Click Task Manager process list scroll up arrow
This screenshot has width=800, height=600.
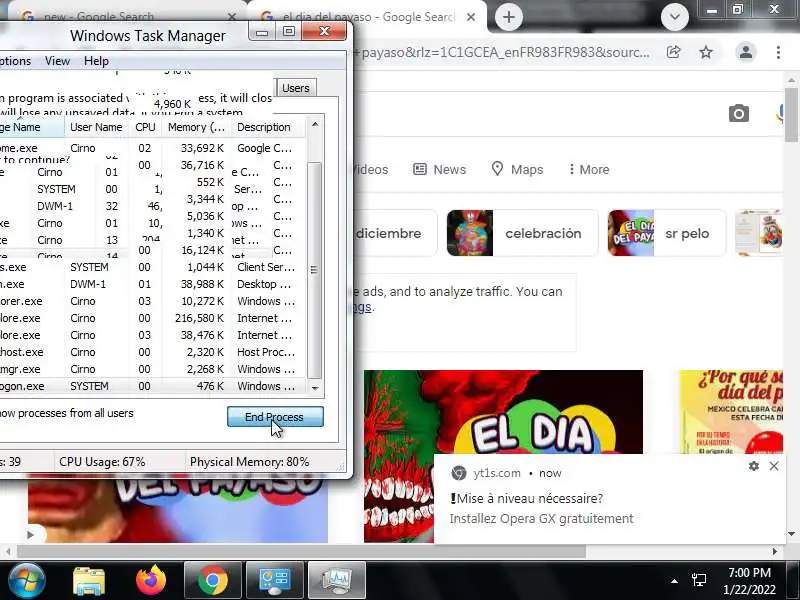coord(315,124)
